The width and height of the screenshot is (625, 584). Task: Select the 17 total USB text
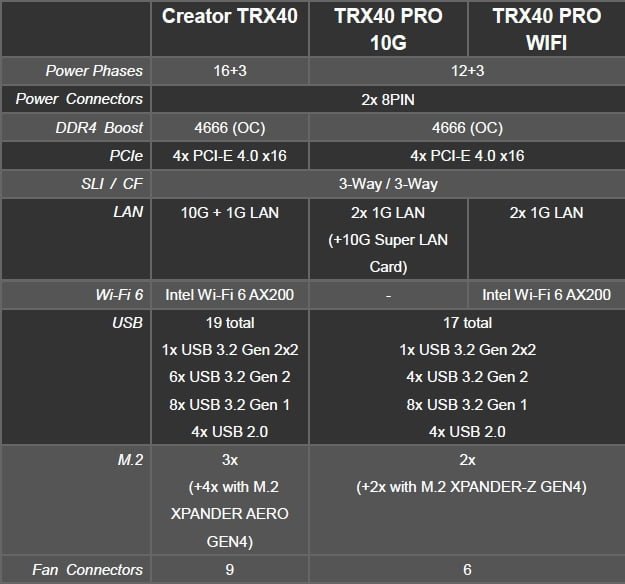click(x=467, y=323)
